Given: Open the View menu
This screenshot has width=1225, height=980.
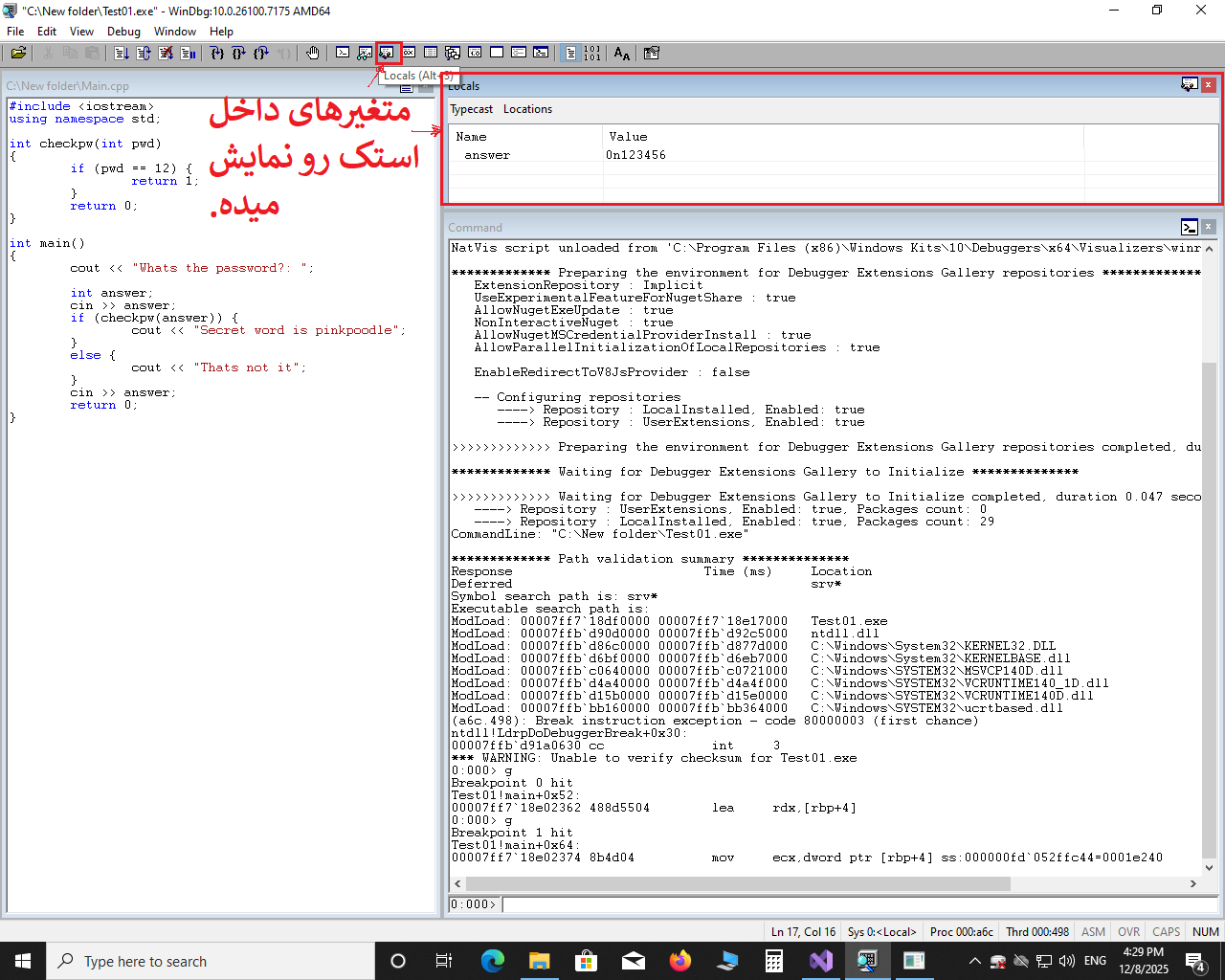Looking at the screenshot, I should [81, 32].
